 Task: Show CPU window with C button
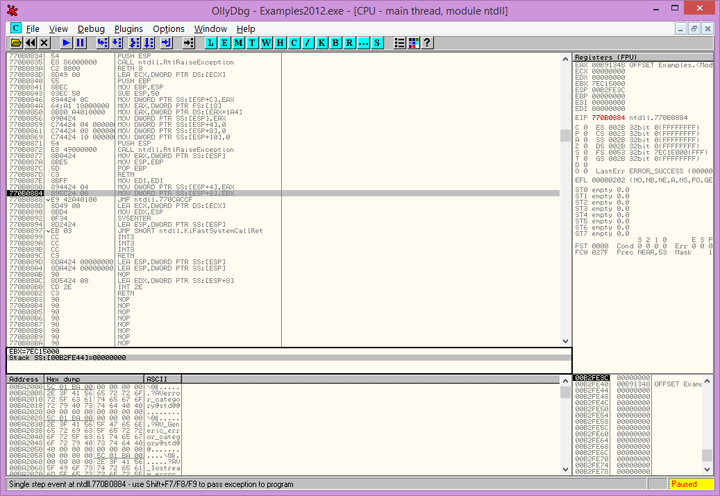click(294, 43)
